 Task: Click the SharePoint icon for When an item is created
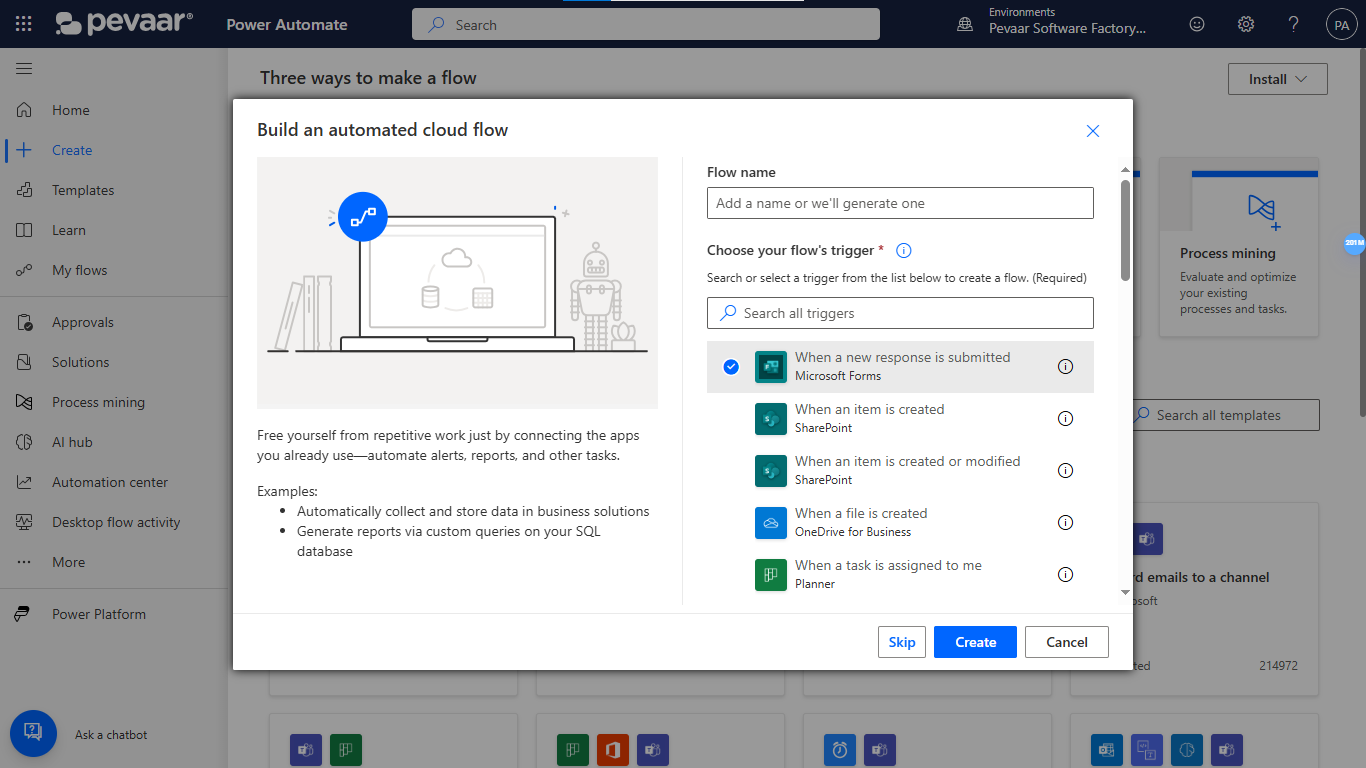pyautogui.click(x=771, y=419)
